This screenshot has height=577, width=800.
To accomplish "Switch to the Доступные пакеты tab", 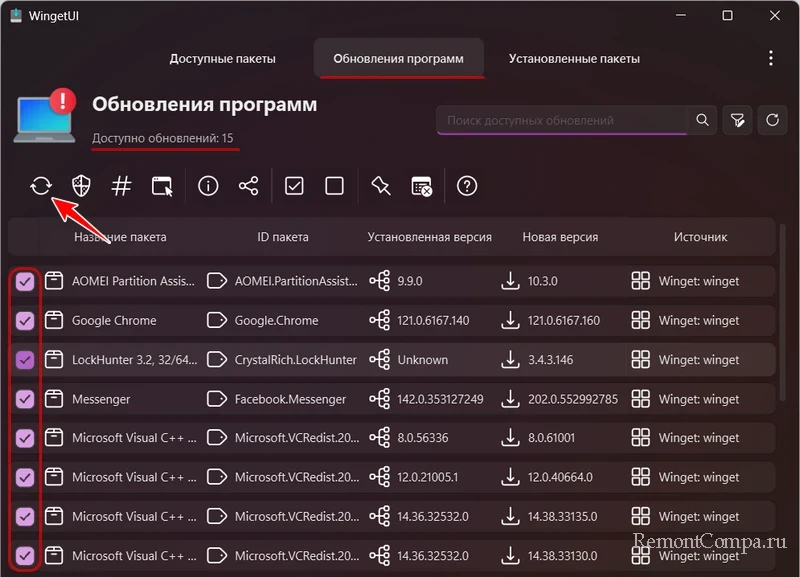I will point(222,59).
